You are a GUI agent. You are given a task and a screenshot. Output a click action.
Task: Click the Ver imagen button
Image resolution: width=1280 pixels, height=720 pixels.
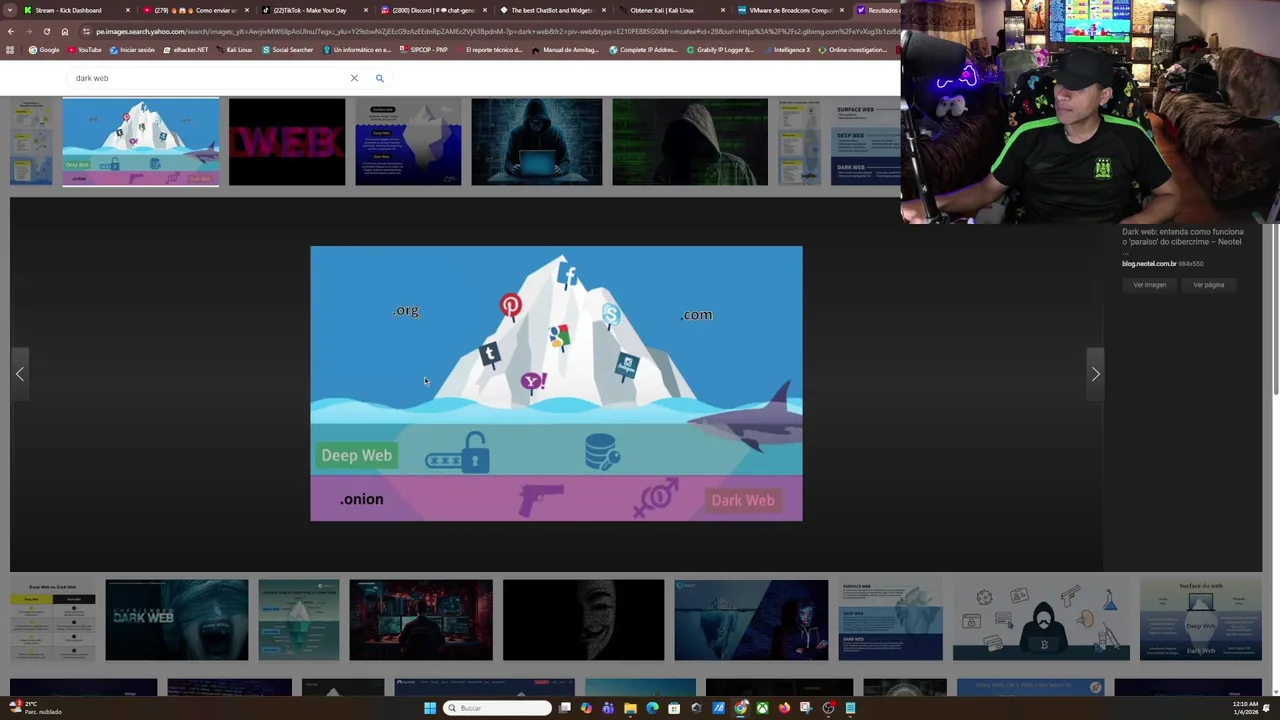tap(1150, 285)
